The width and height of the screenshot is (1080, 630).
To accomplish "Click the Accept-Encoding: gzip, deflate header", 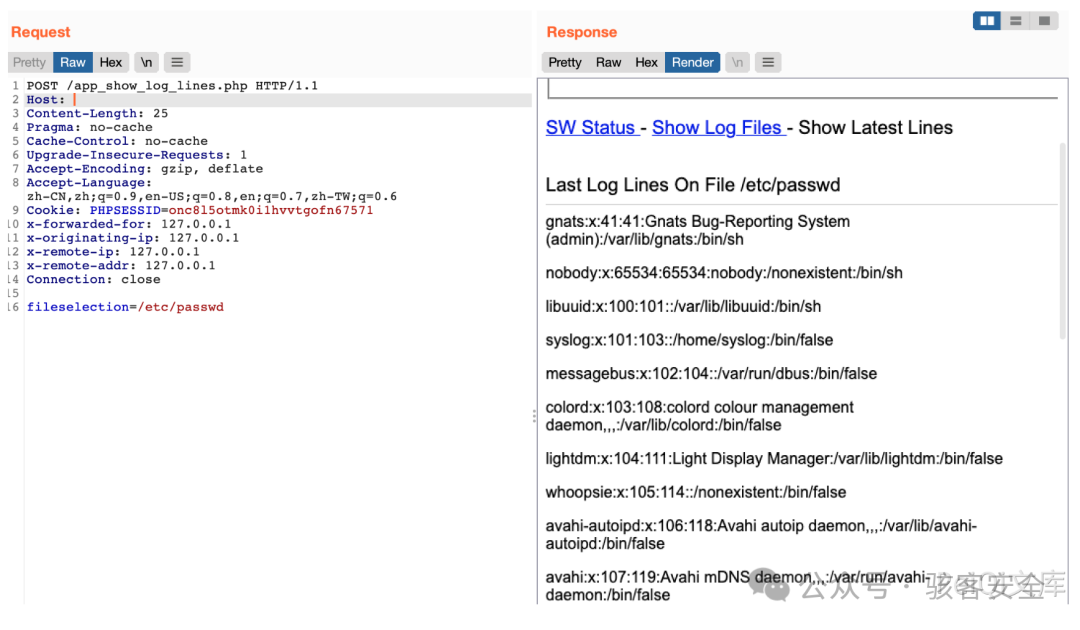I will tap(145, 169).
